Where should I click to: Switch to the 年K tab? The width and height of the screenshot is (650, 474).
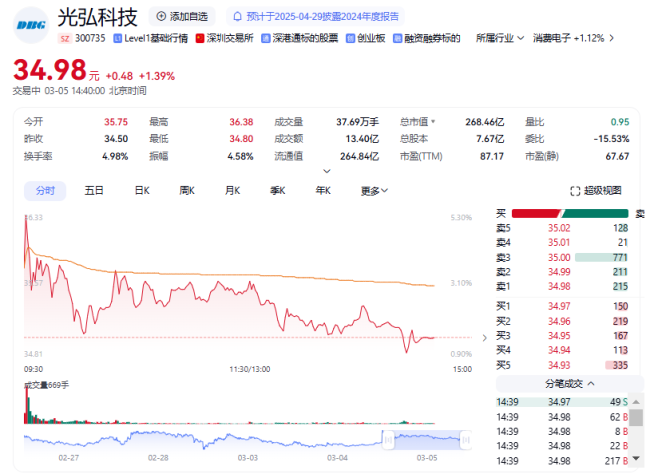tap(323, 191)
